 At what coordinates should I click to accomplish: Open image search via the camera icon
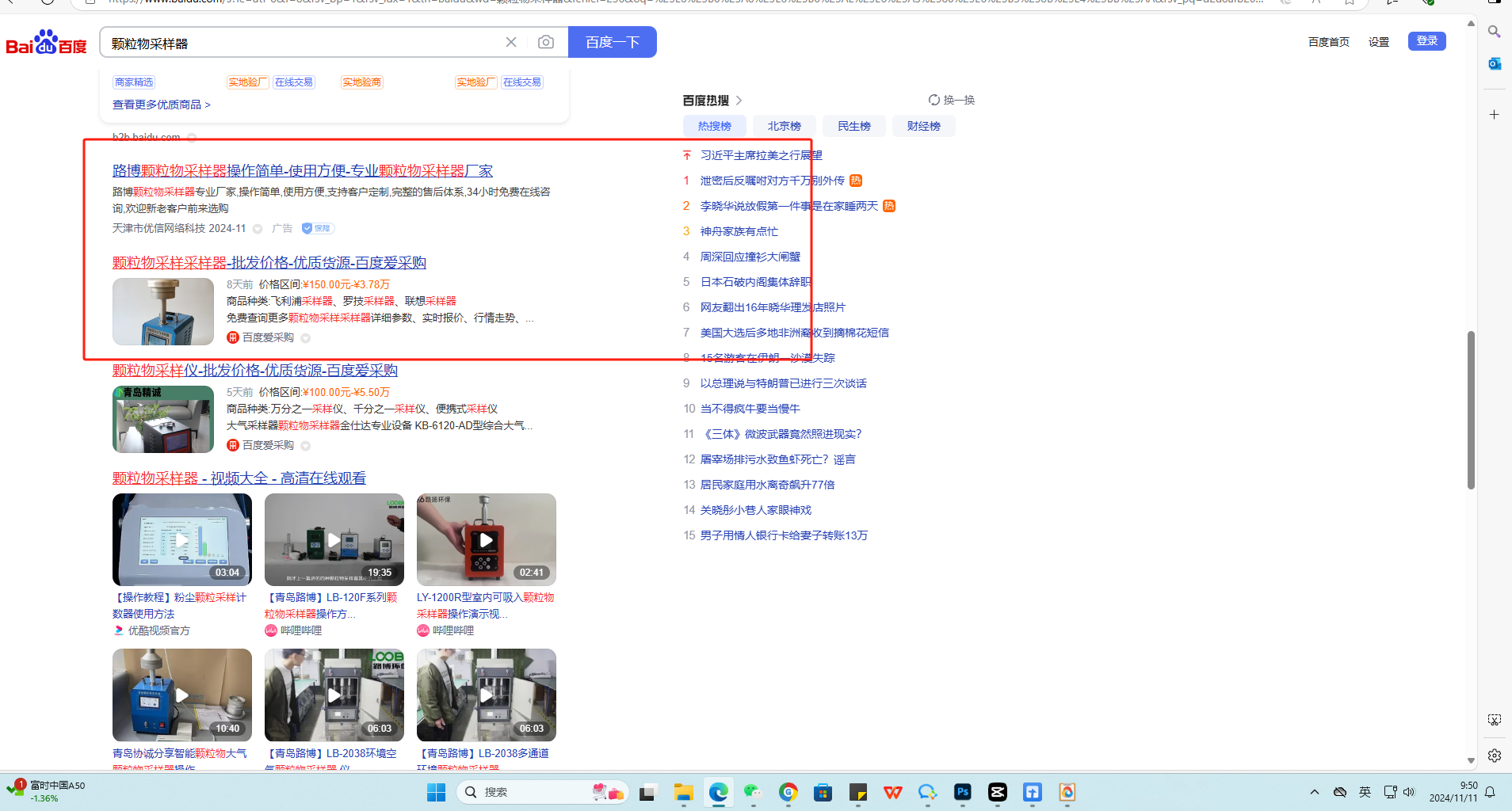coord(546,42)
